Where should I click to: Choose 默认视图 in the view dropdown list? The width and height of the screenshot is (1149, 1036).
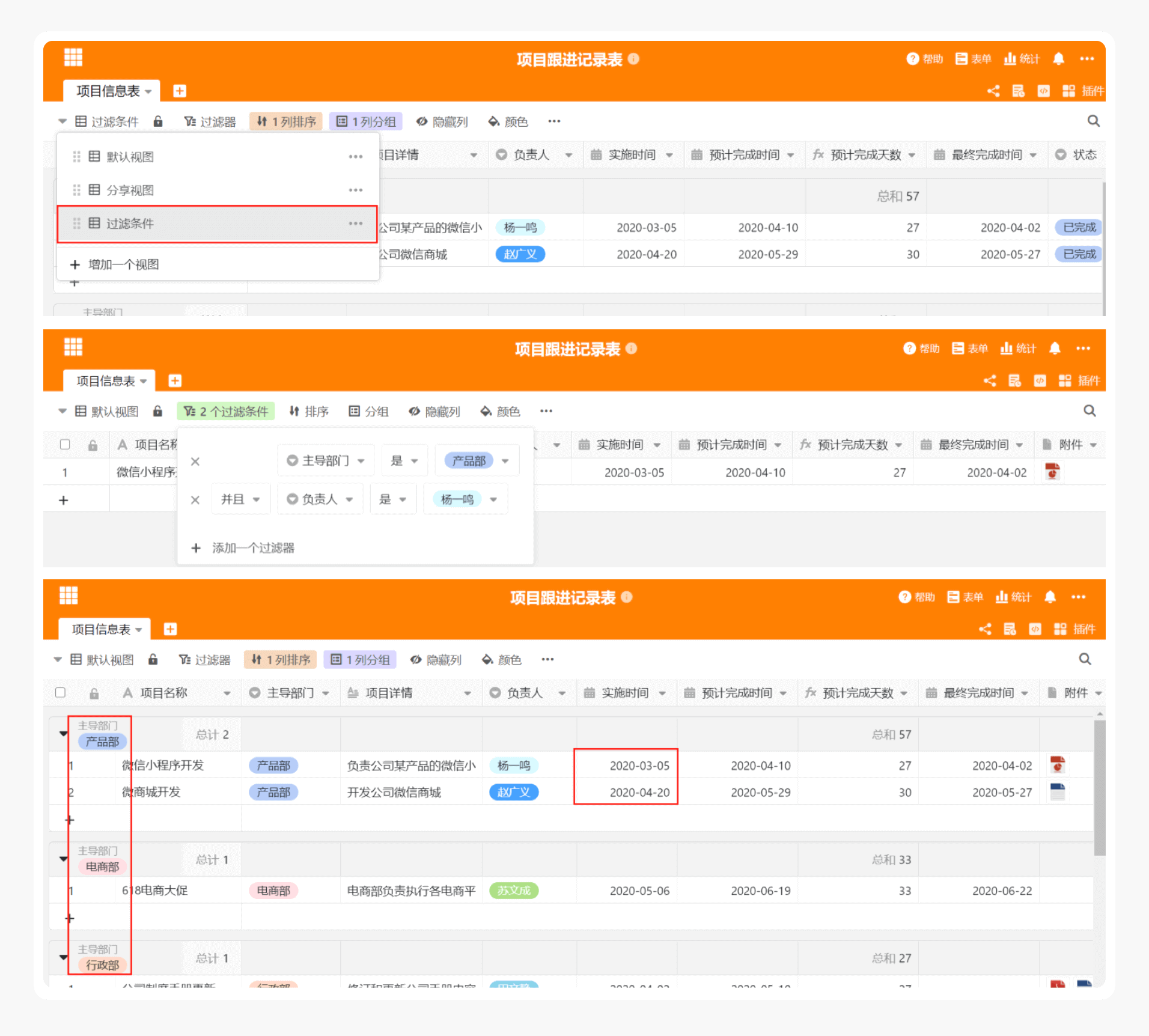(130, 157)
